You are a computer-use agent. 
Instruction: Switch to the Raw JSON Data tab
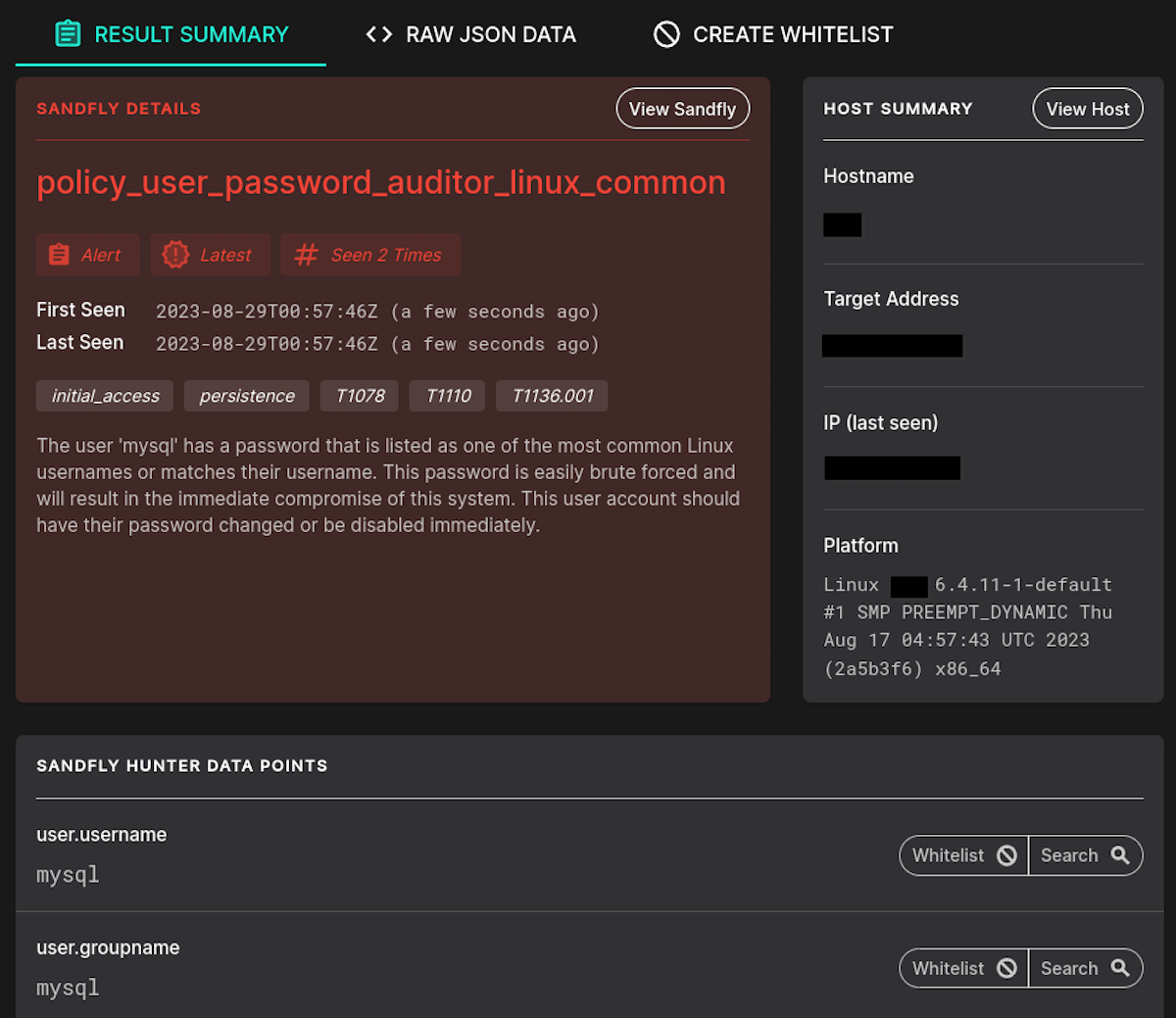tap(469, 34)
